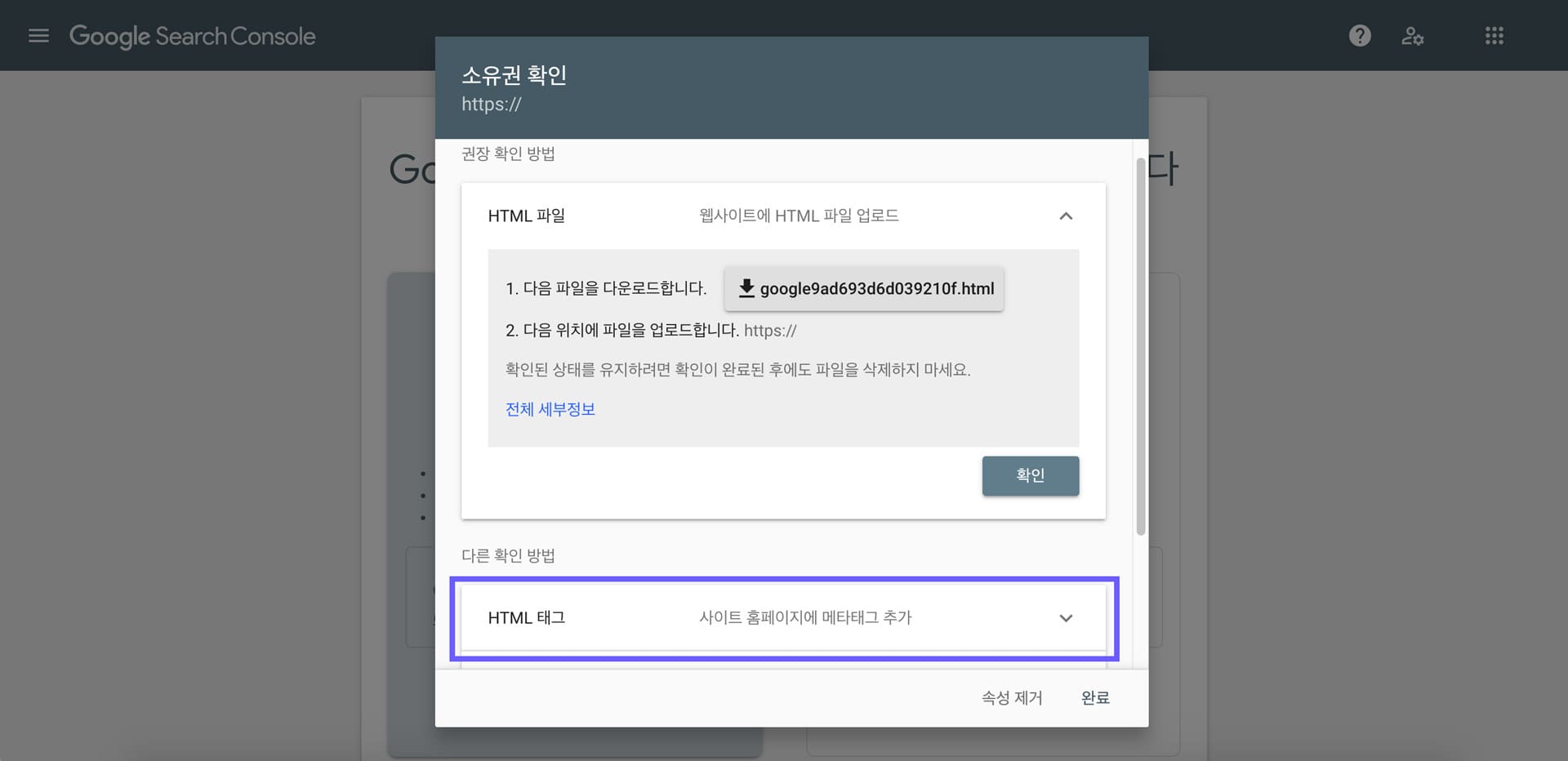Screen dimensions: 1568x761
Task: Select the highlighted HTML 태그 row
Action: click(x=782, y=618)
